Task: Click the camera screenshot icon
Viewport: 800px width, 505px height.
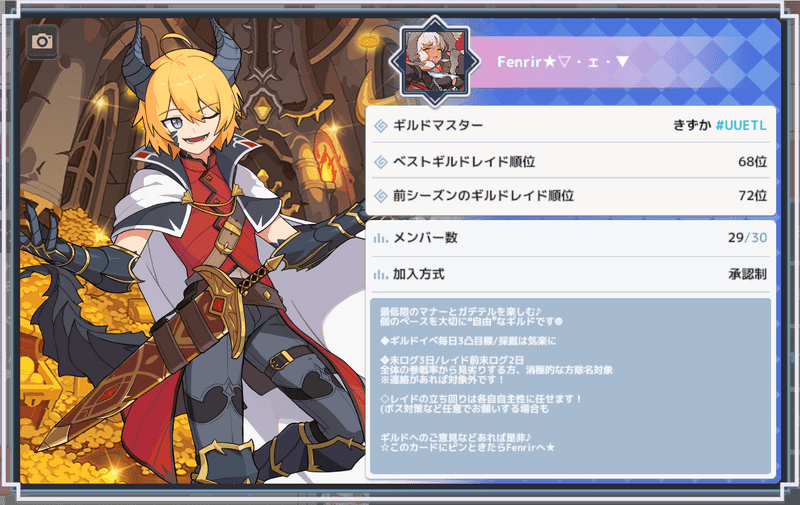Action: click(42, 41)
